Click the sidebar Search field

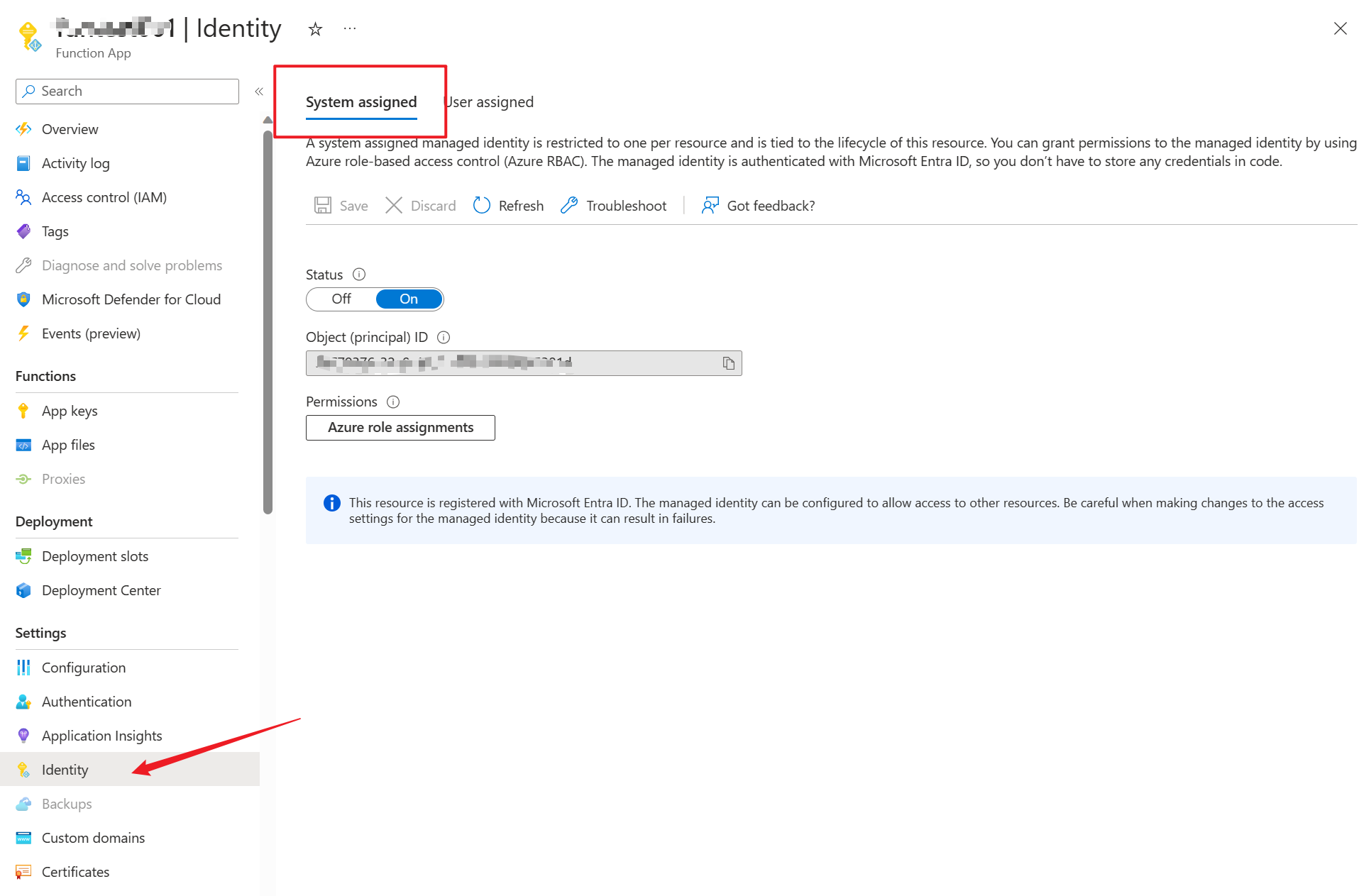click(128, 92)
